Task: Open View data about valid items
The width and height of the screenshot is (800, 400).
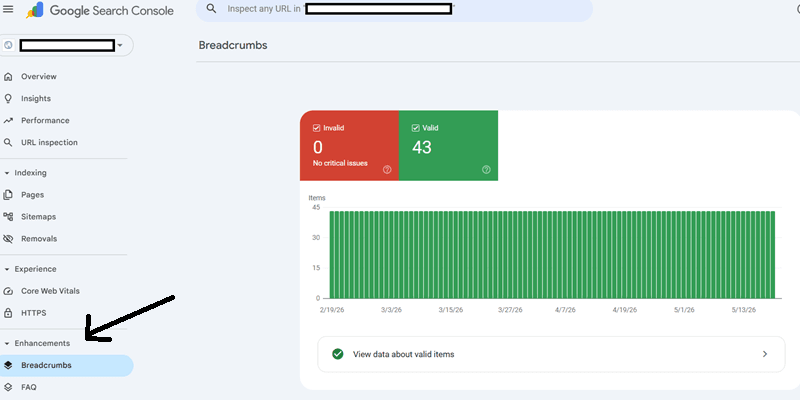Action: point(551,354)
